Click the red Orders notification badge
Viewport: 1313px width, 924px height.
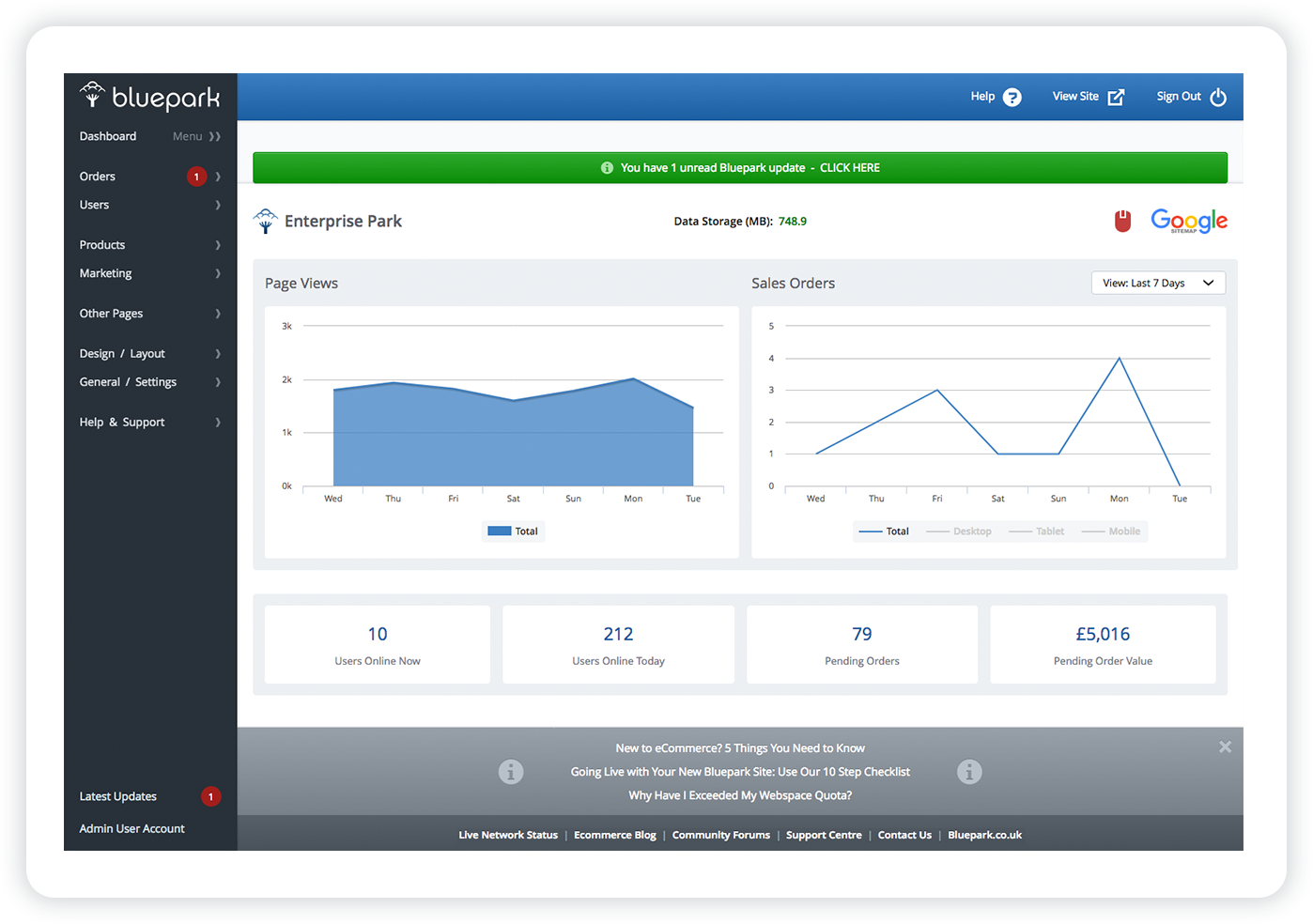196,177
